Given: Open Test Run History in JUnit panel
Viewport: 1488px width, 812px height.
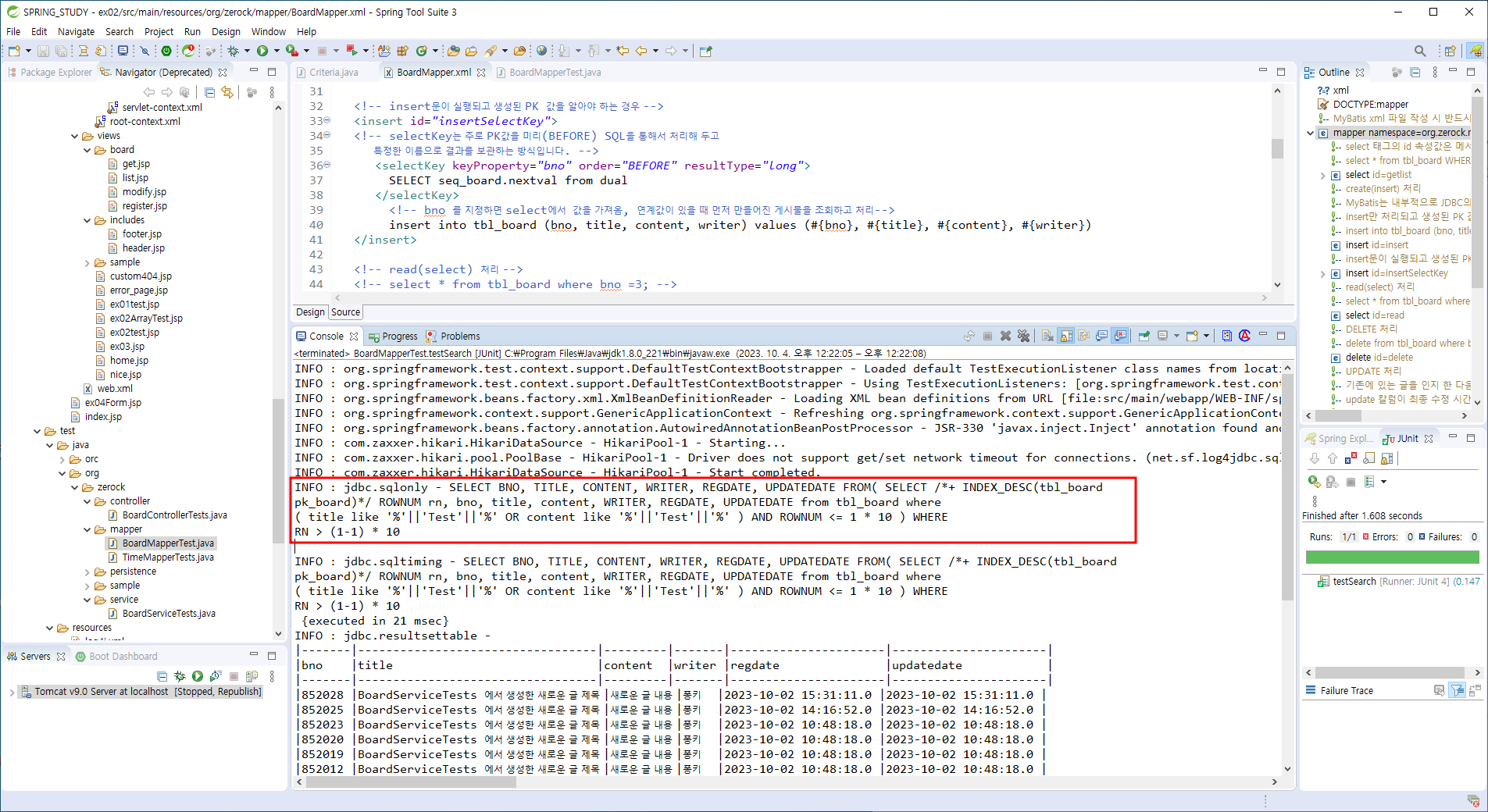Looking at the screenshot, I should 1368,482.
